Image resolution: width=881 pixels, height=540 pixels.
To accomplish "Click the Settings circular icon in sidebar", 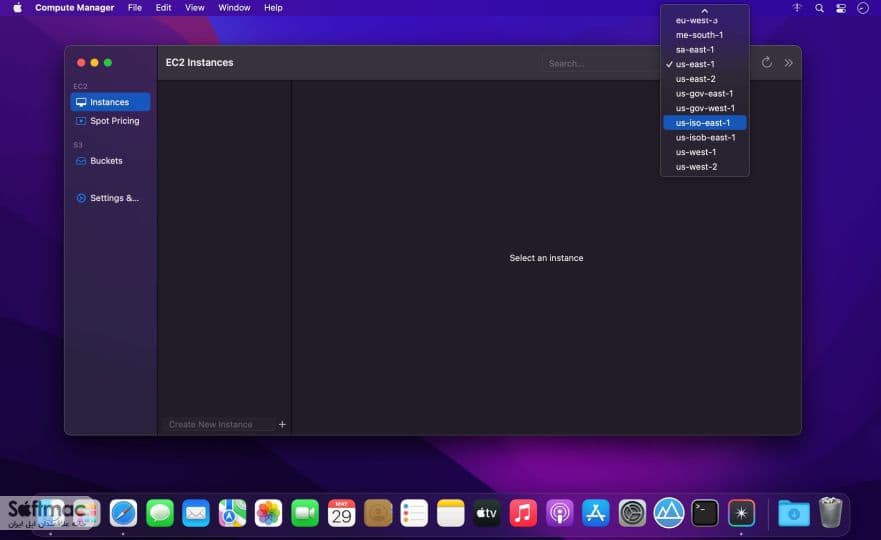I will point(81,198).
